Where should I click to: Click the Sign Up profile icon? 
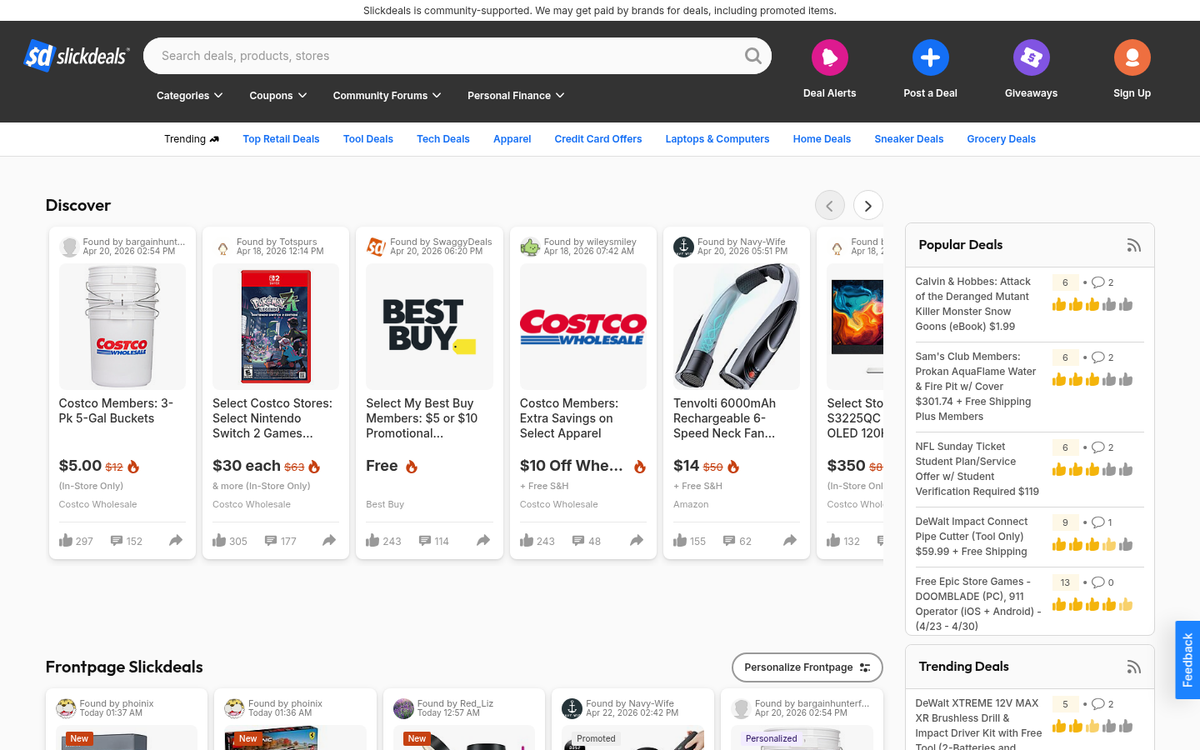point(1132,57)
